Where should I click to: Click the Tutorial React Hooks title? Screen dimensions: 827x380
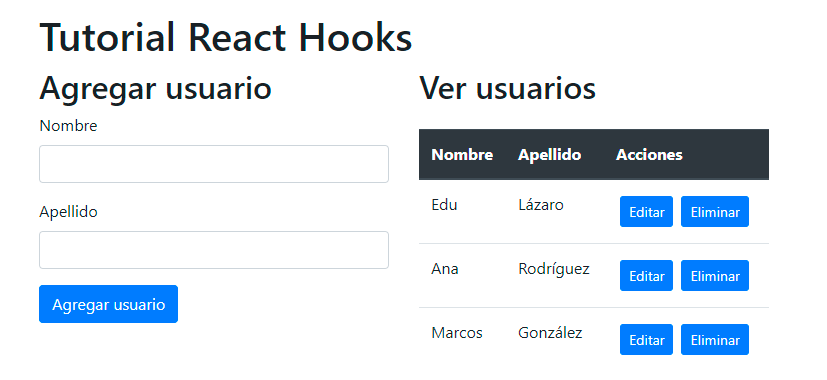point(226,38)
